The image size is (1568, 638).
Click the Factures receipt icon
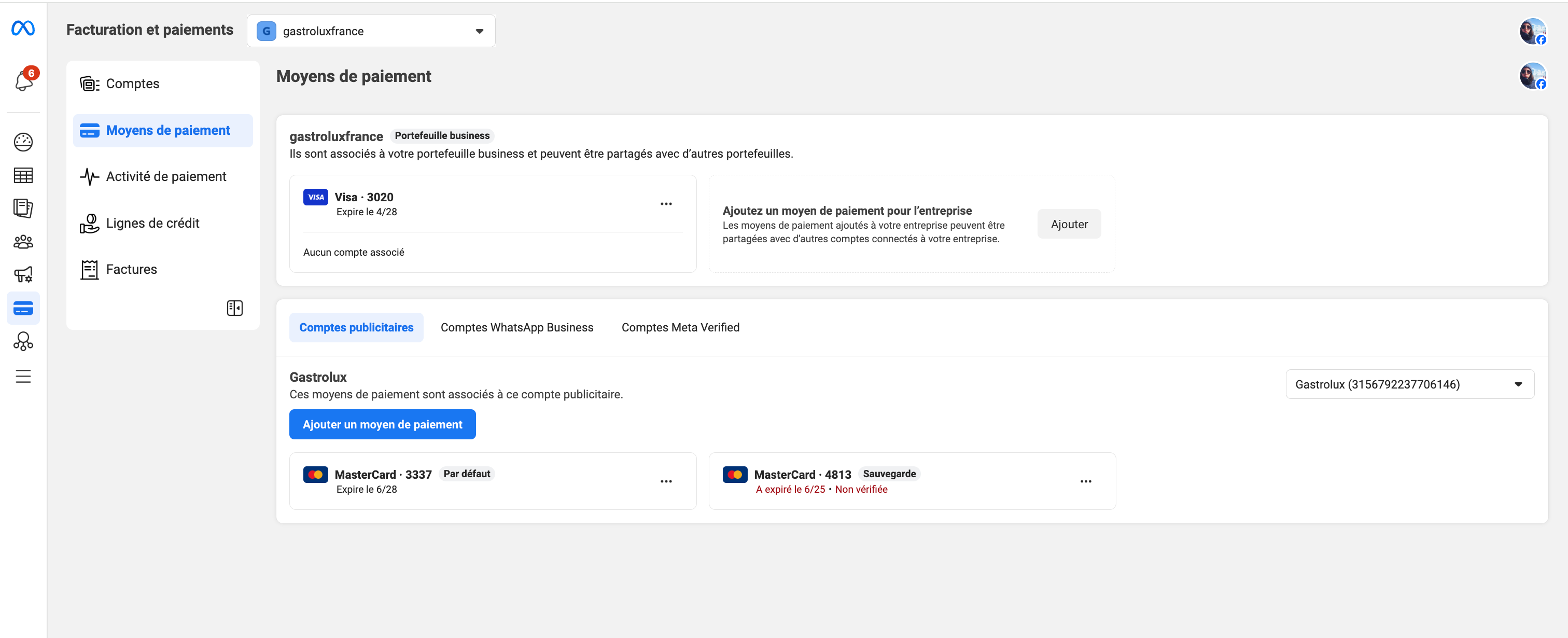[90, 269]
